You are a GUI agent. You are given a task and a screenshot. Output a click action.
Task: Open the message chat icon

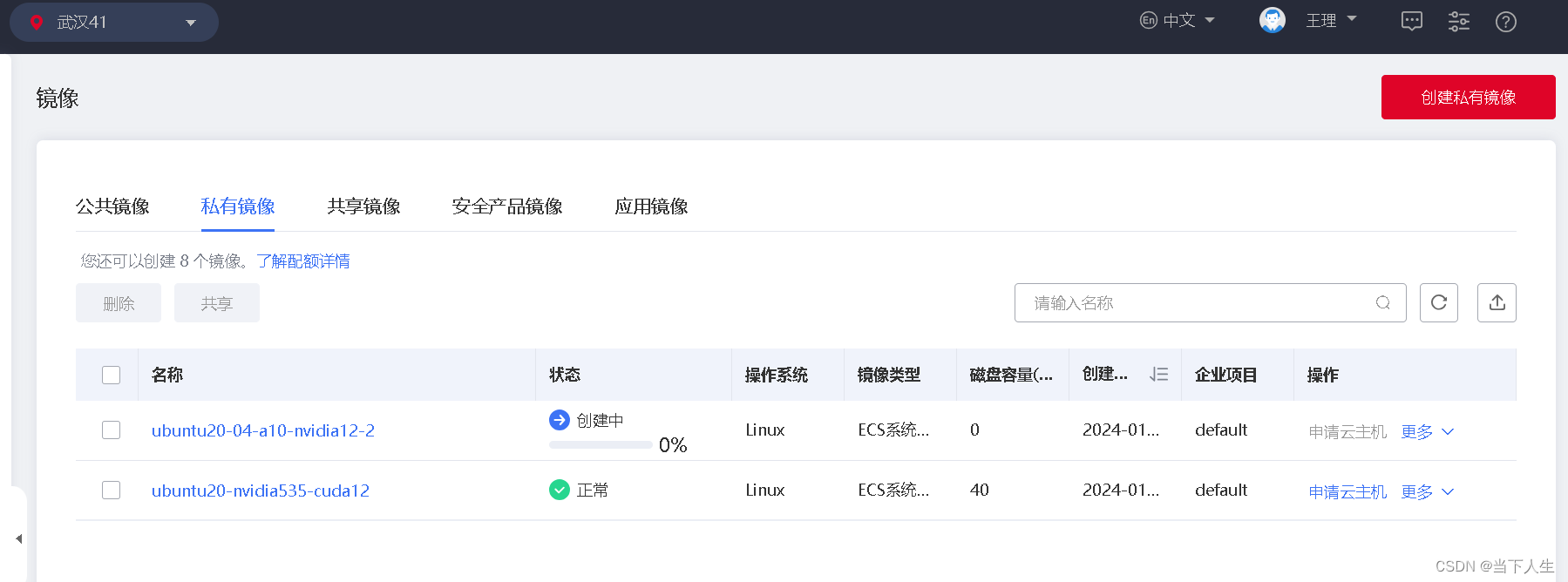click(1412, 22)
